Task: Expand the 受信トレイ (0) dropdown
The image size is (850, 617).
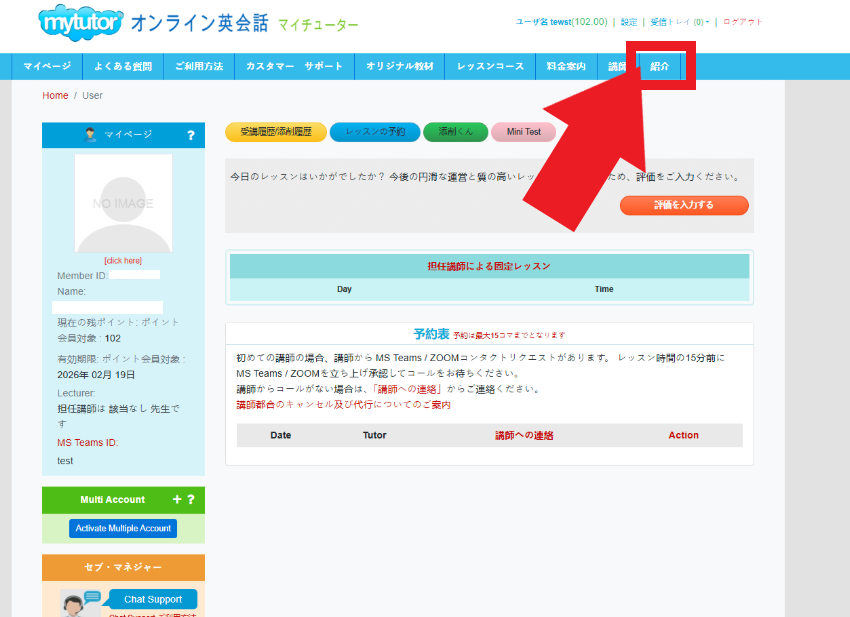Action: (680, 22)
